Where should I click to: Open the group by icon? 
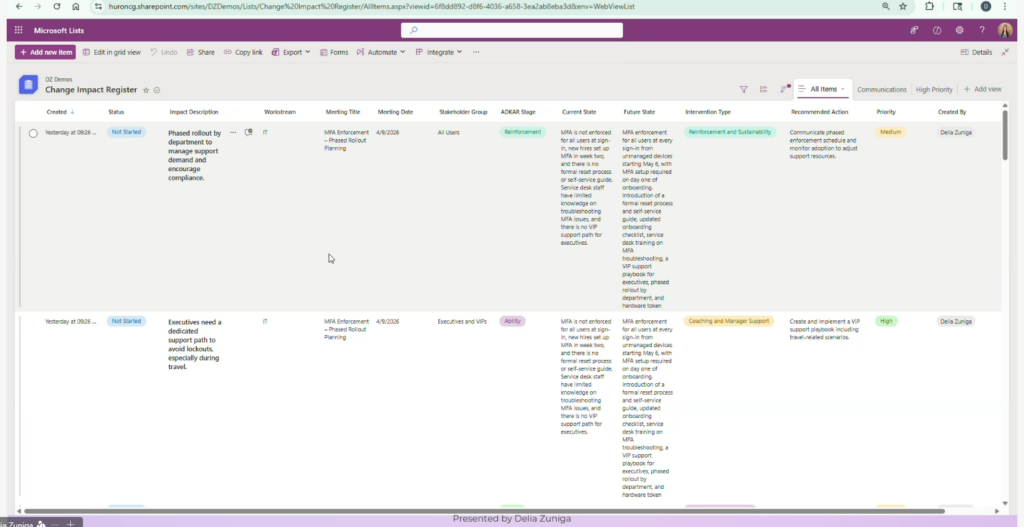[x=764, y=89]
